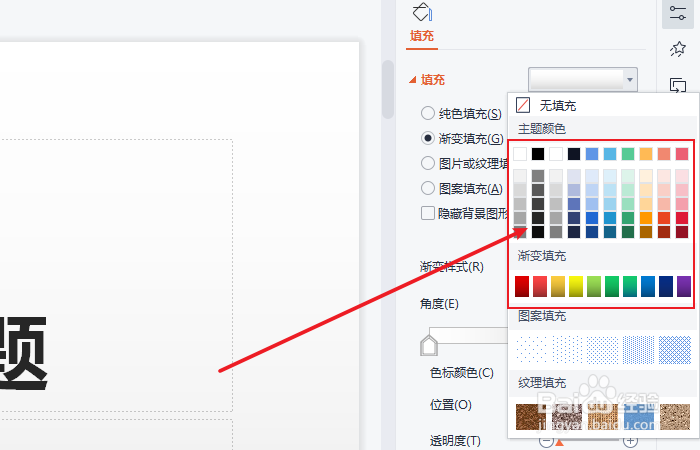
Task: Click the 透明度(T) label
Action: pyautogui.click(x=455, y=441)
